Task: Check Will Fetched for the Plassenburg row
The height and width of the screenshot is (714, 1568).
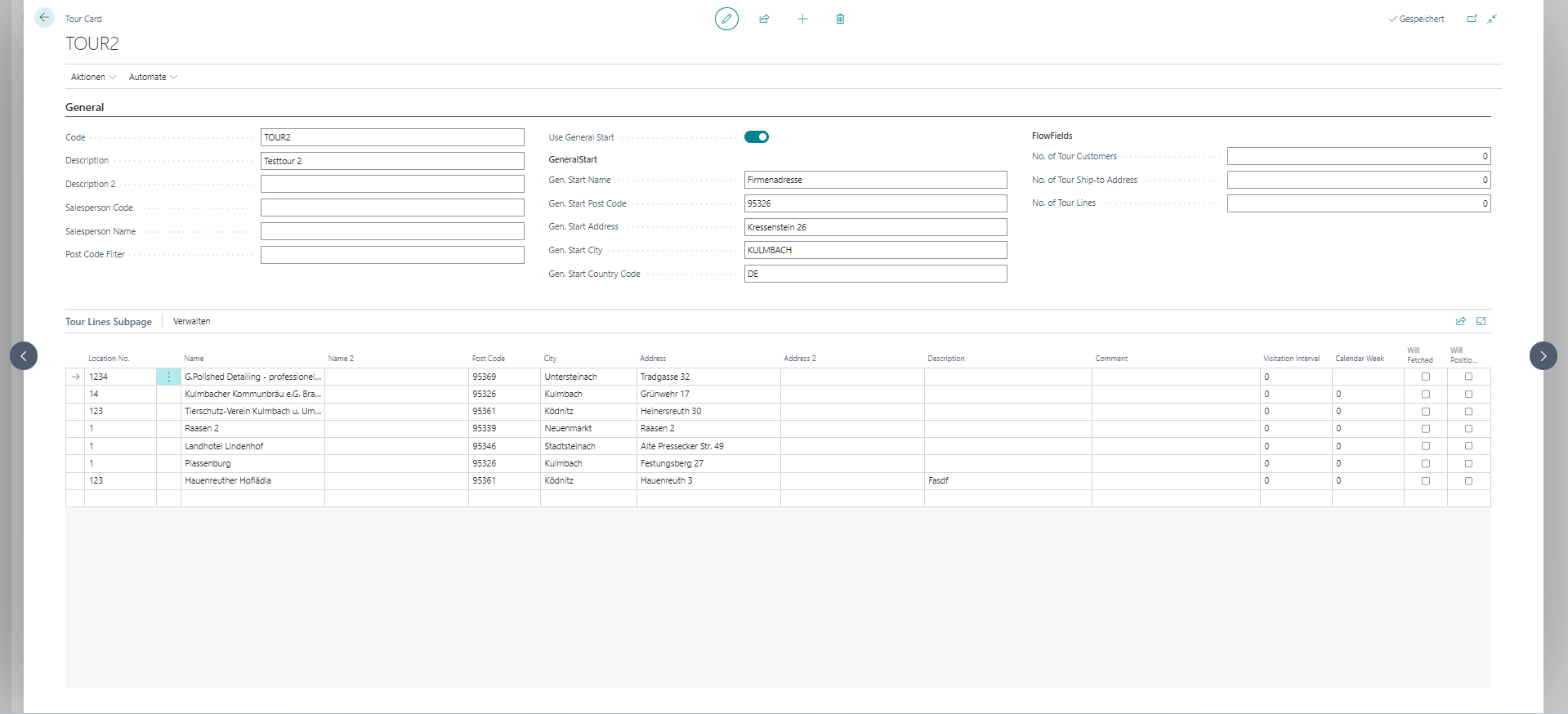Action: 1426,463
